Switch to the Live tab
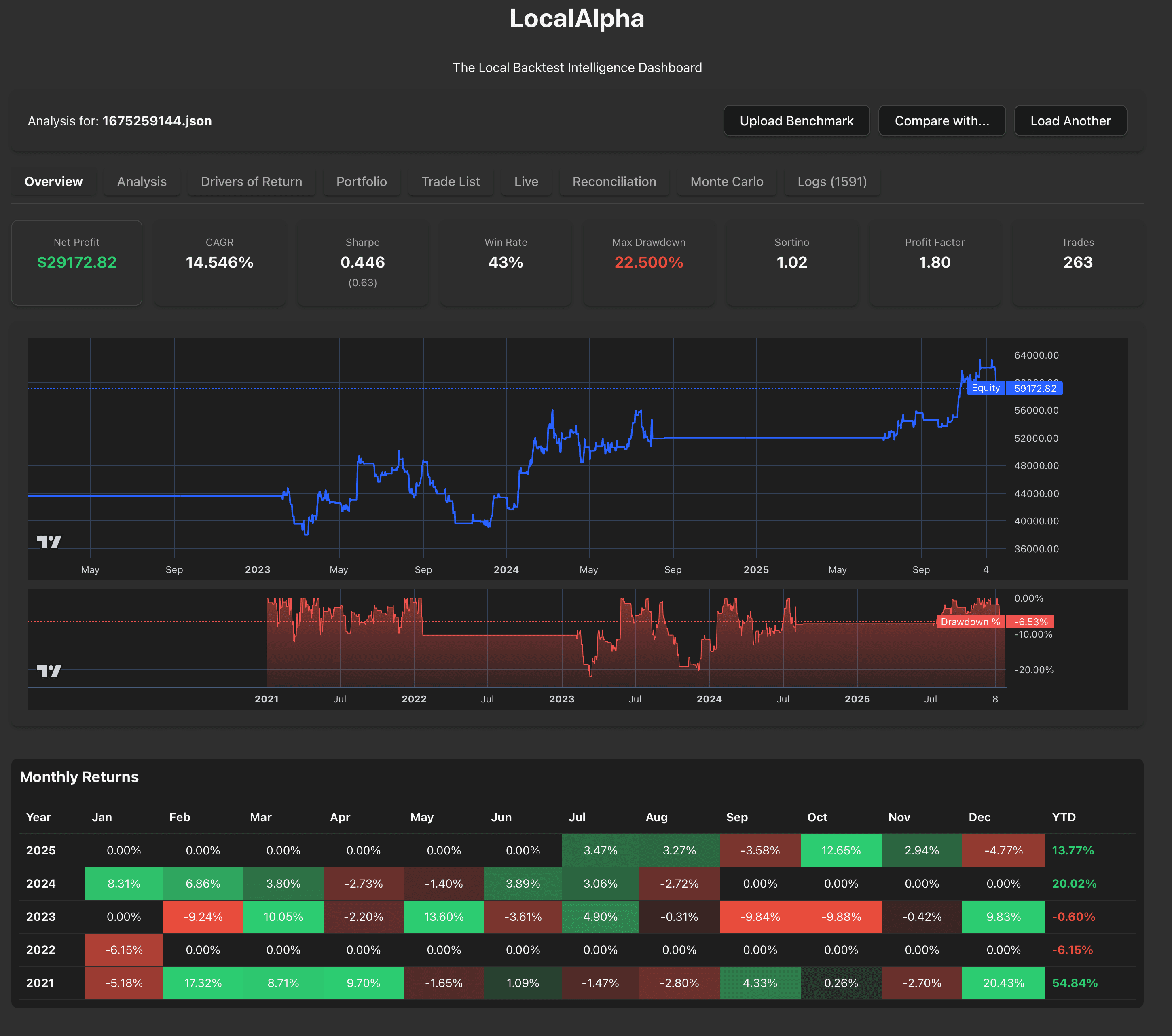The width and height of the screenshot is (1172, 1036). point(526,181)
